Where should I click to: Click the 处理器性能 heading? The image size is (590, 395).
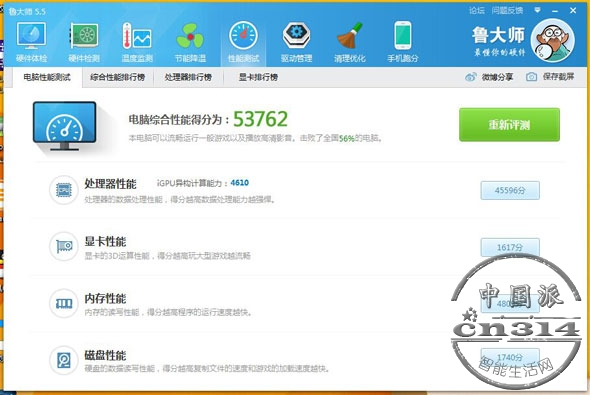110,184
